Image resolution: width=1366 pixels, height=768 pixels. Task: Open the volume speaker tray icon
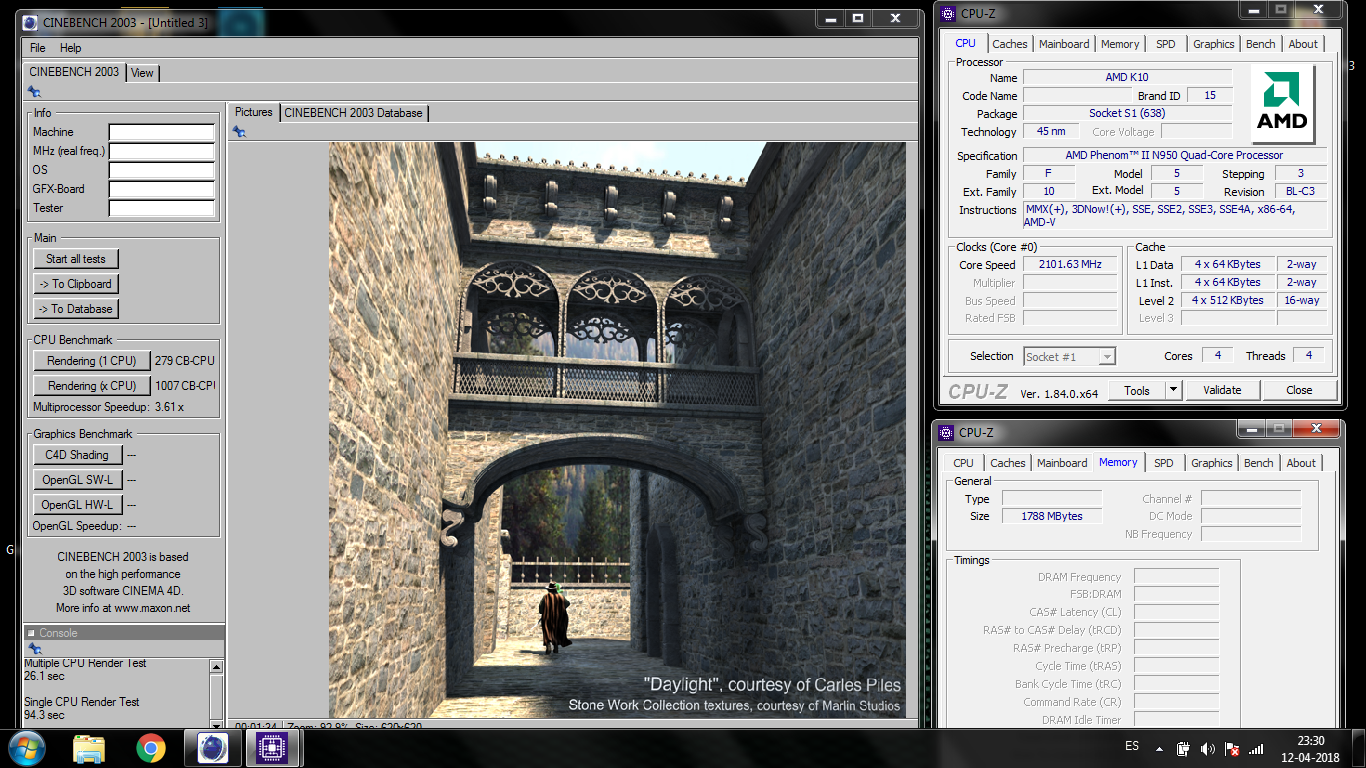tap(1207, 748)
